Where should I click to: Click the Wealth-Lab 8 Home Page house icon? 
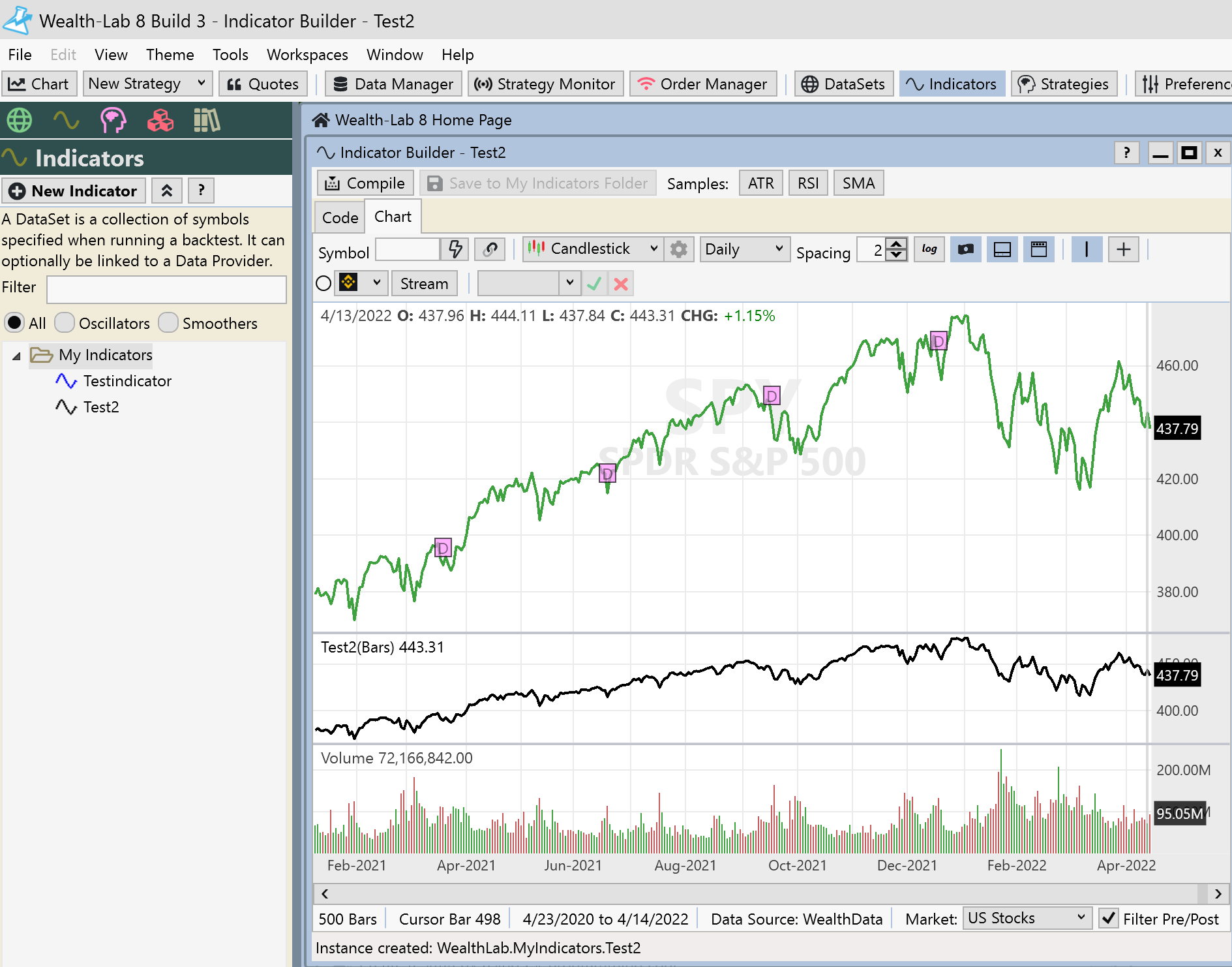pyautogui.click(x=320, y=120)
